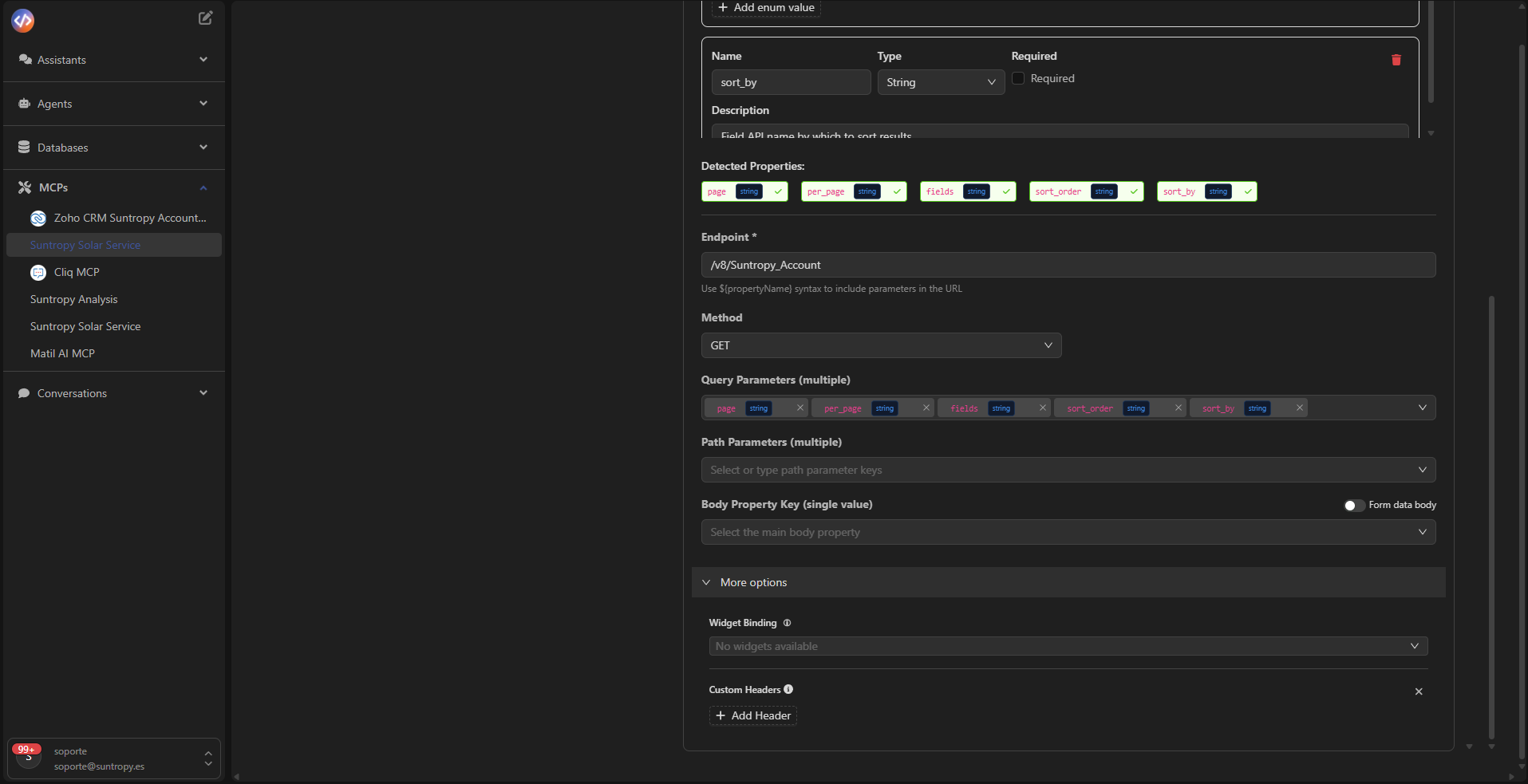Expand the Agents section
The image size is (1528, 784).
click(203, 104)
